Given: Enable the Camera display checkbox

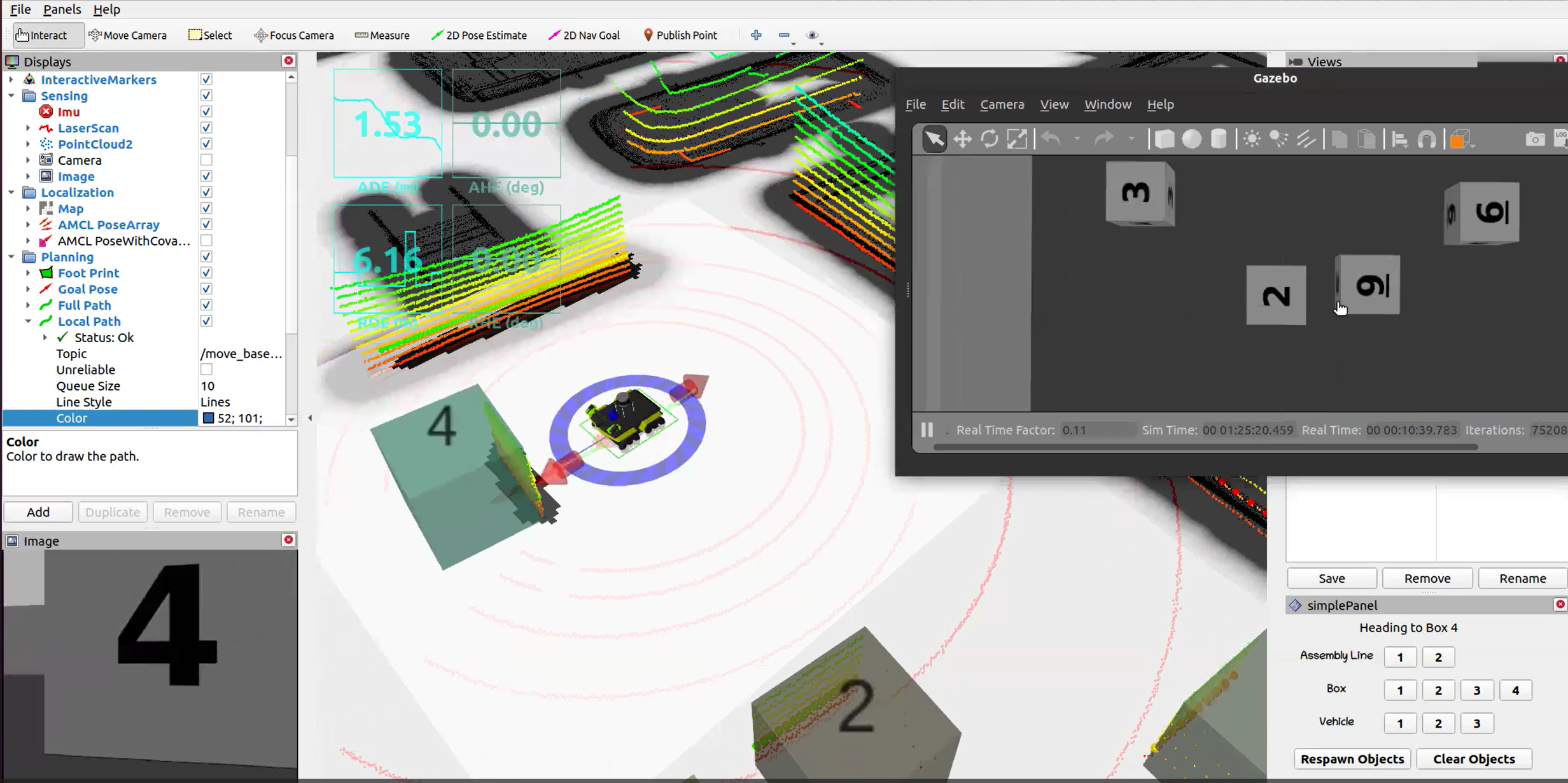Looking at the screenshot, I should (x=206, y=160).
